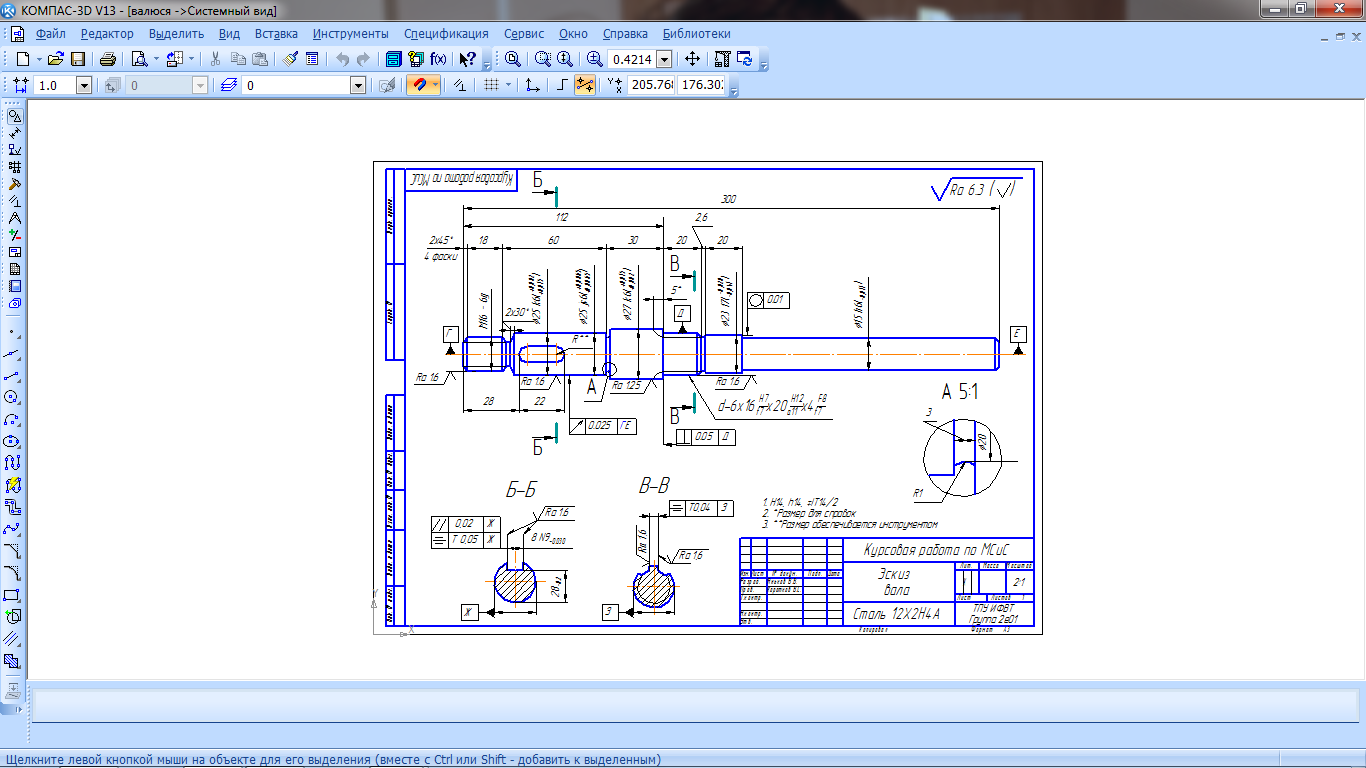Open the Справка menu
Screen dimensions: 1366x768
pos(625,34)
